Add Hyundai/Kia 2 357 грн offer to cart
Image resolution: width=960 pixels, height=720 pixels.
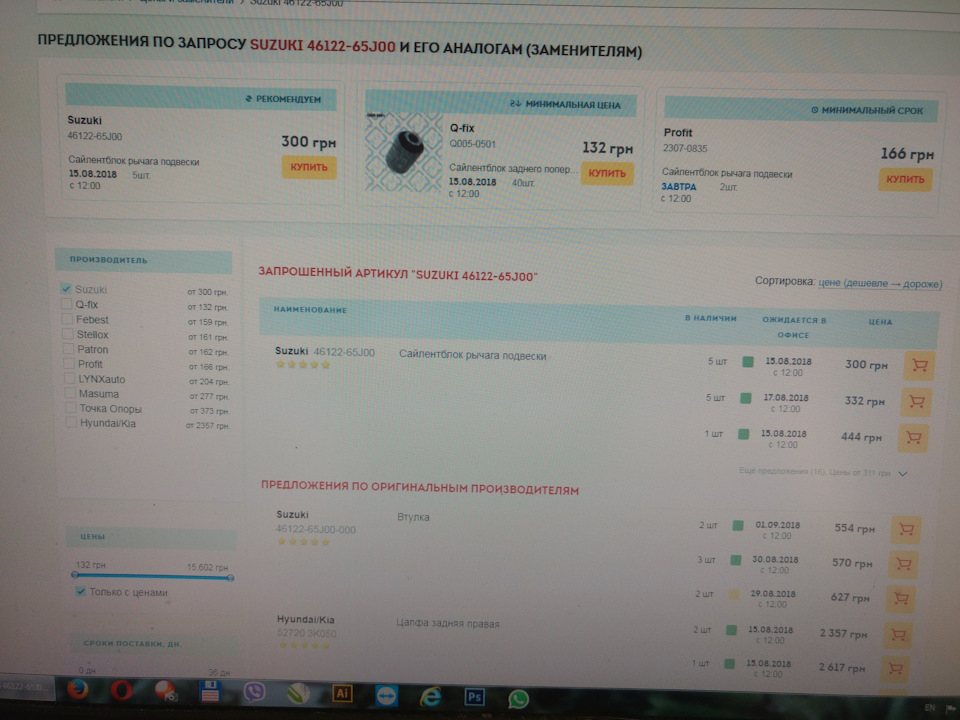coord(898,635)
